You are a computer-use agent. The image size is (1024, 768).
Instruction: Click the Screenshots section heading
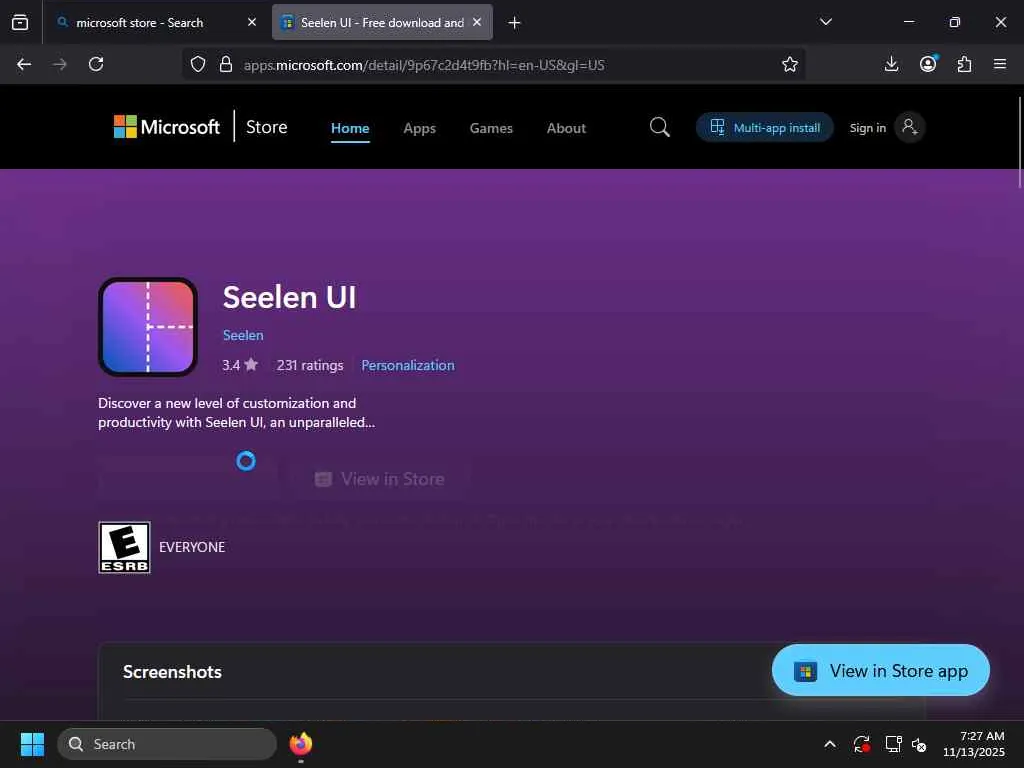[172, 672]
